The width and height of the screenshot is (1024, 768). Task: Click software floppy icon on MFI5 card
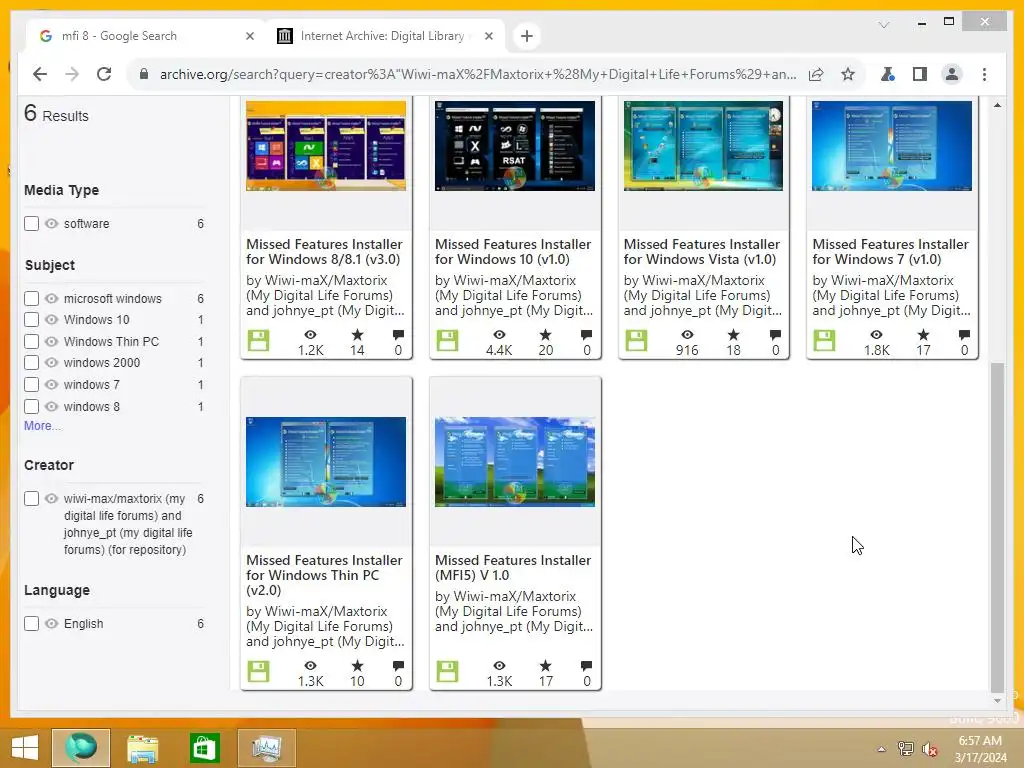click(x=447, y=671)
